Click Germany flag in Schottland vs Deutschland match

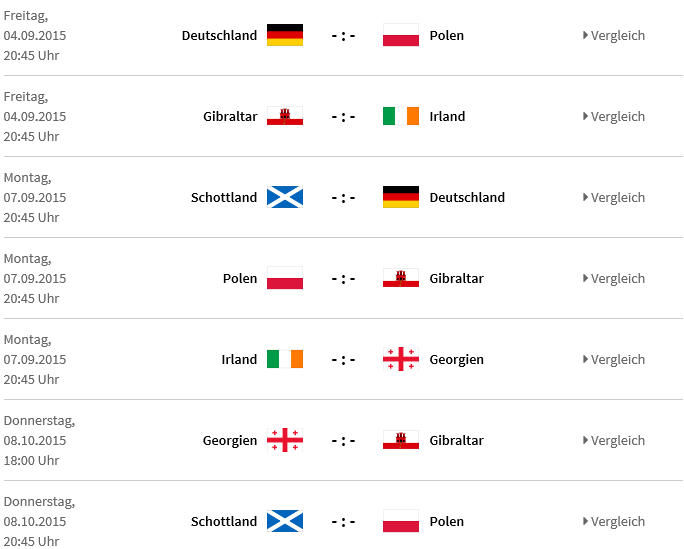click(x=401, y=197)
